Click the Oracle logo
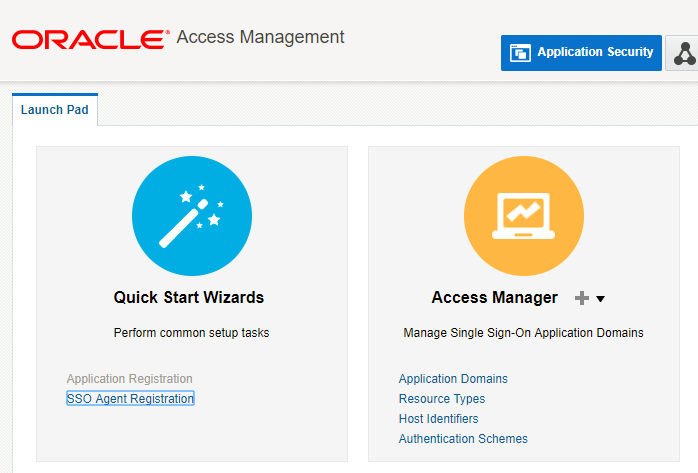Screen dimensions: 698x473 (x=91, y=40)
